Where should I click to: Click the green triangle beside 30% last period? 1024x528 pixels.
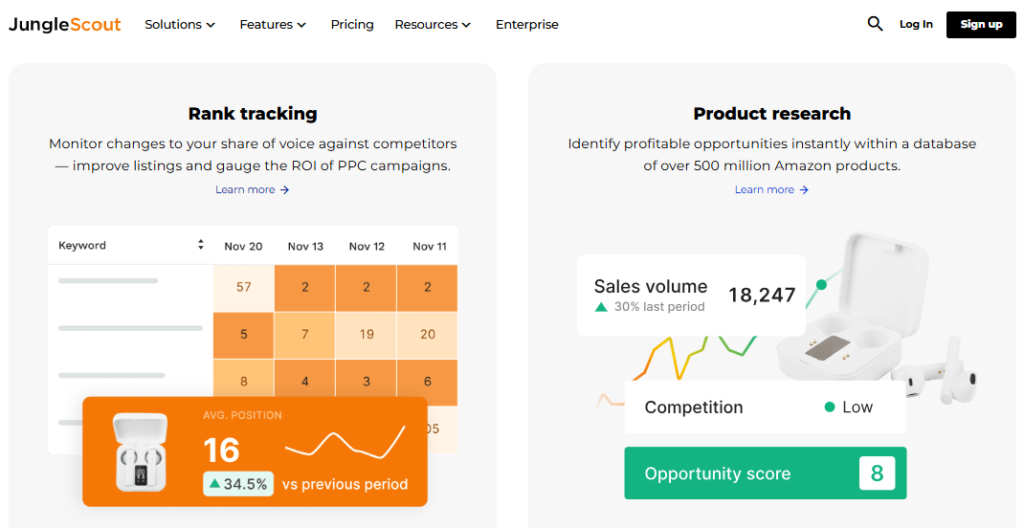601,306
